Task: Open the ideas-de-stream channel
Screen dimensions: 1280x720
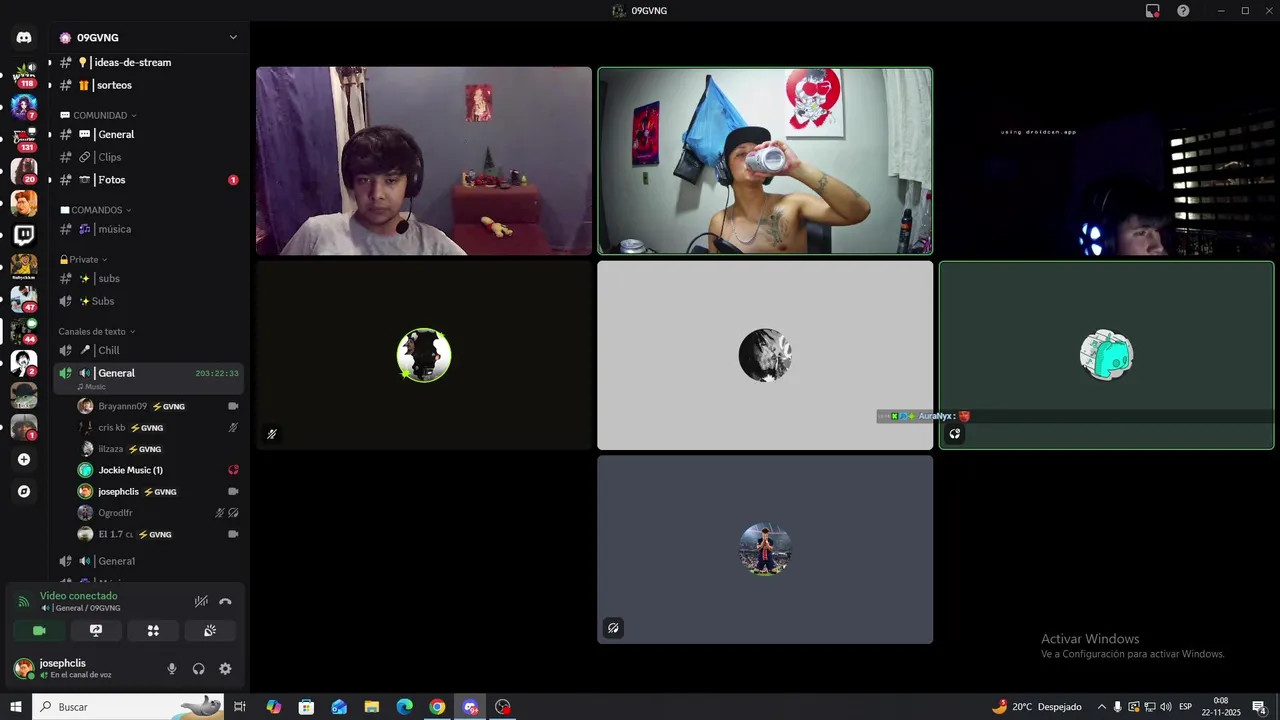Action: click(148, 62)
